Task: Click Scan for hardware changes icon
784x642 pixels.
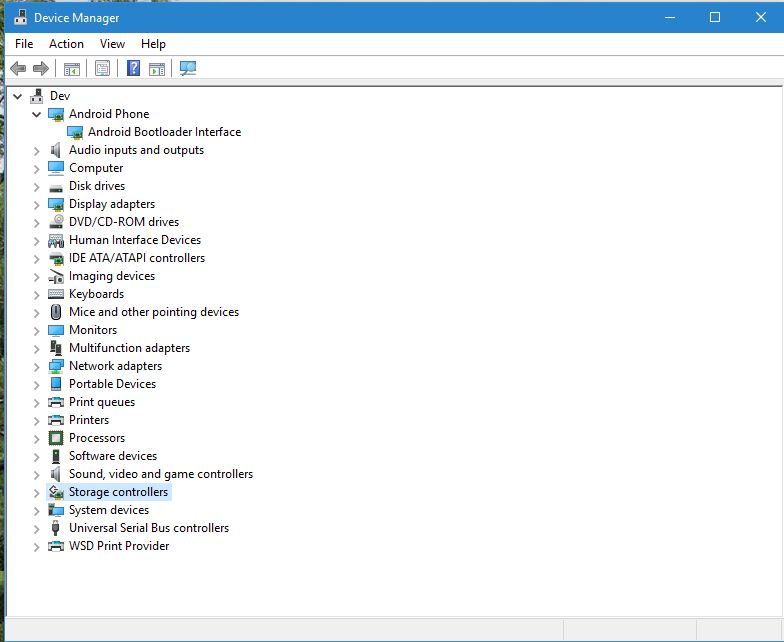Action: [188, 69]
